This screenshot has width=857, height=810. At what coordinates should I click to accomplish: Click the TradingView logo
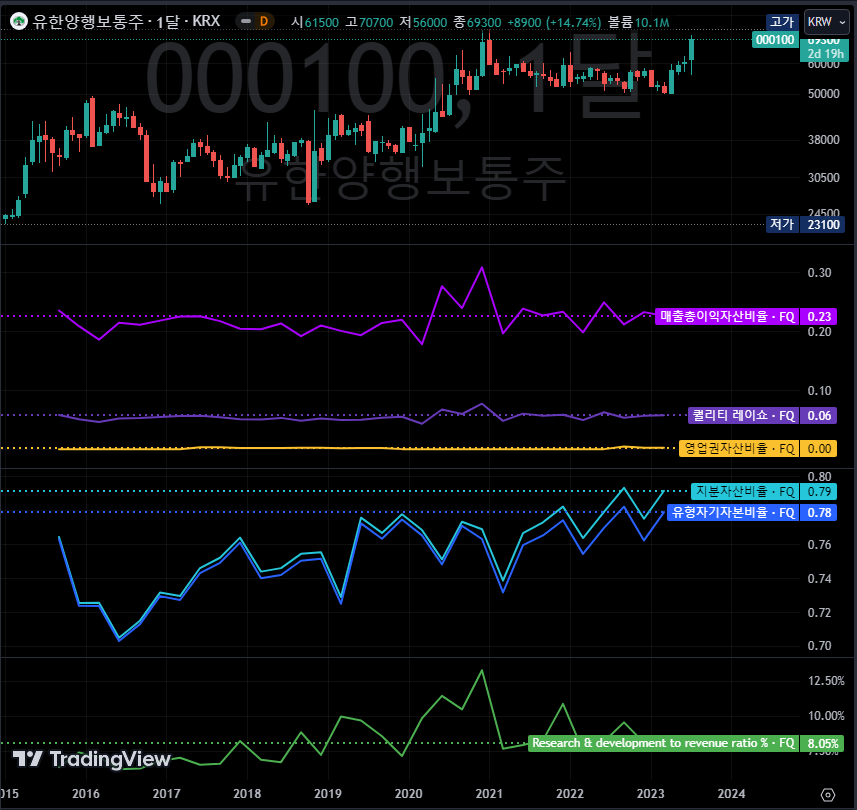[91, 759]
